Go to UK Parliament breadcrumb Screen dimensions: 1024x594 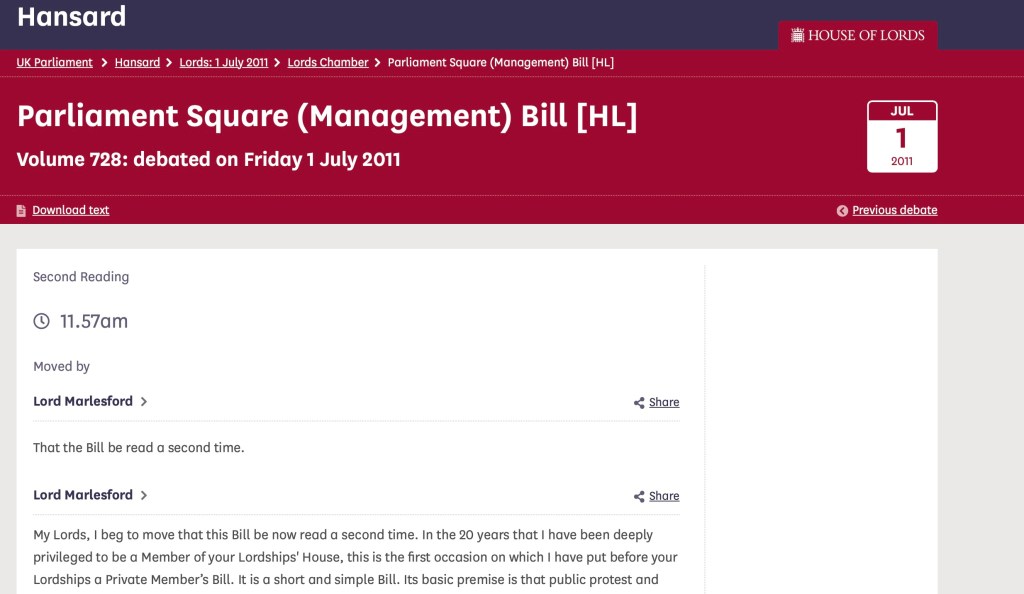[54, 62]
